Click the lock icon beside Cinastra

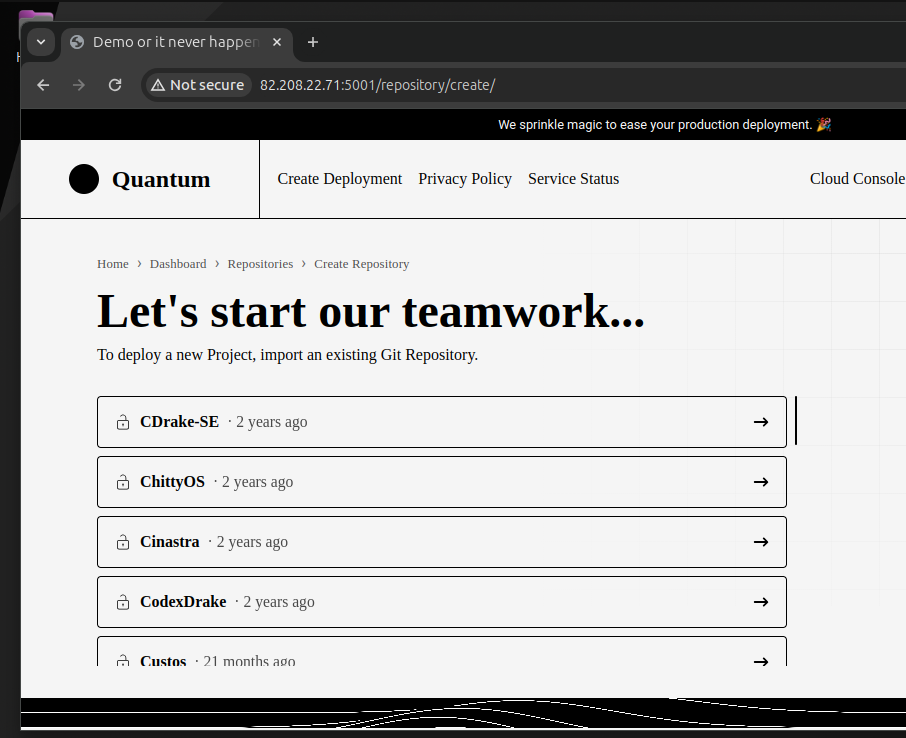click(x=122, y=541)
